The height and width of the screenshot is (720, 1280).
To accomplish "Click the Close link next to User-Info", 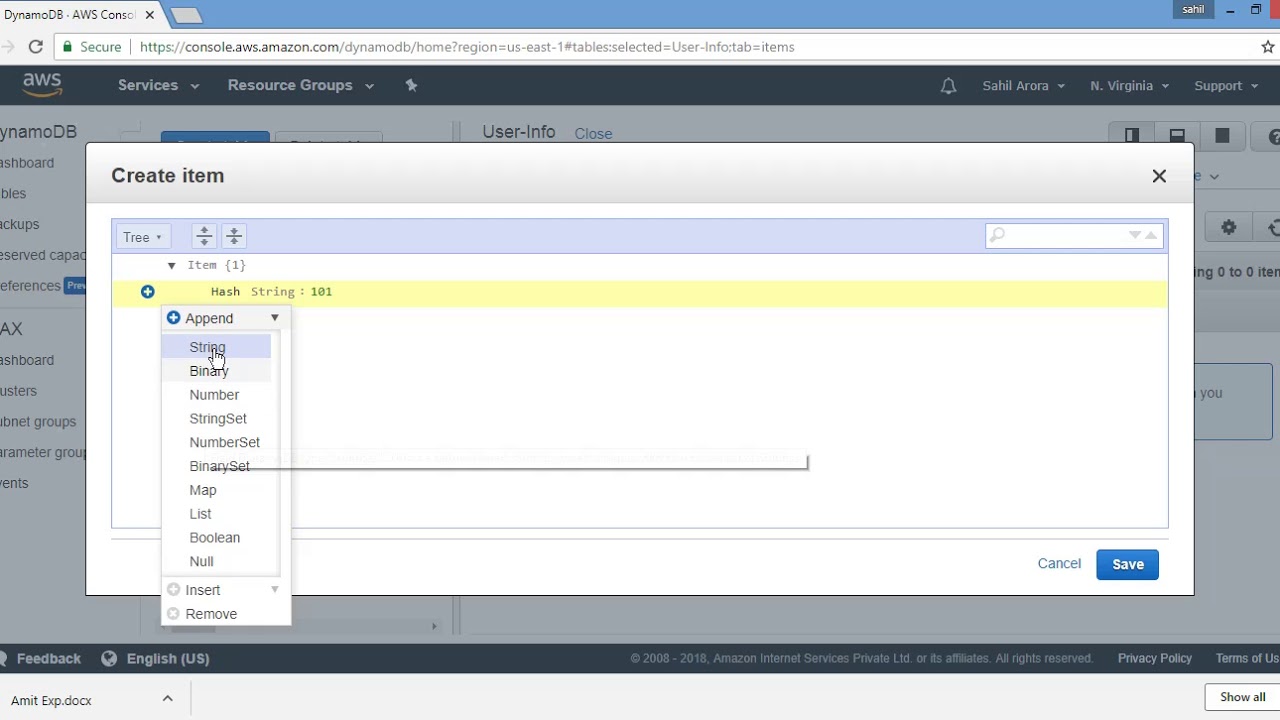I will (x=593, y=134).
